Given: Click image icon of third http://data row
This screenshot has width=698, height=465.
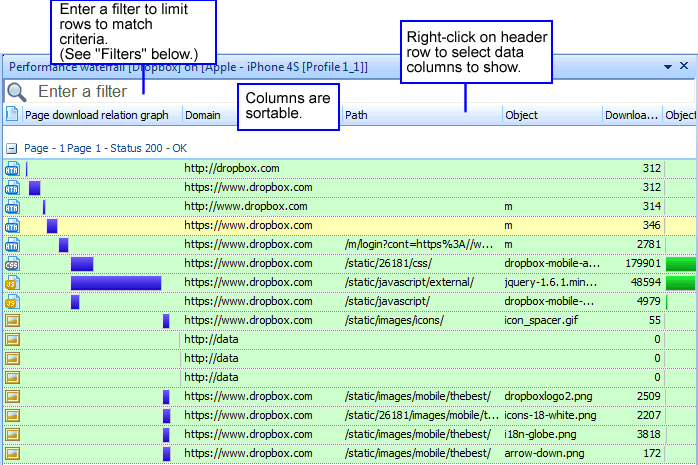Looking at the screenshot, I should pyautogui.click(x=12, y=377).
